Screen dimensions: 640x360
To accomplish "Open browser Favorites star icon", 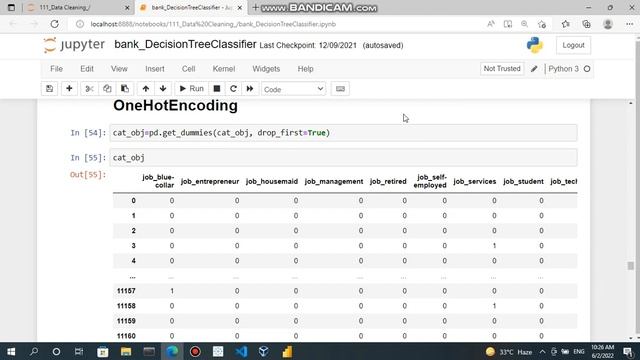I will click(x=565, y=24).
